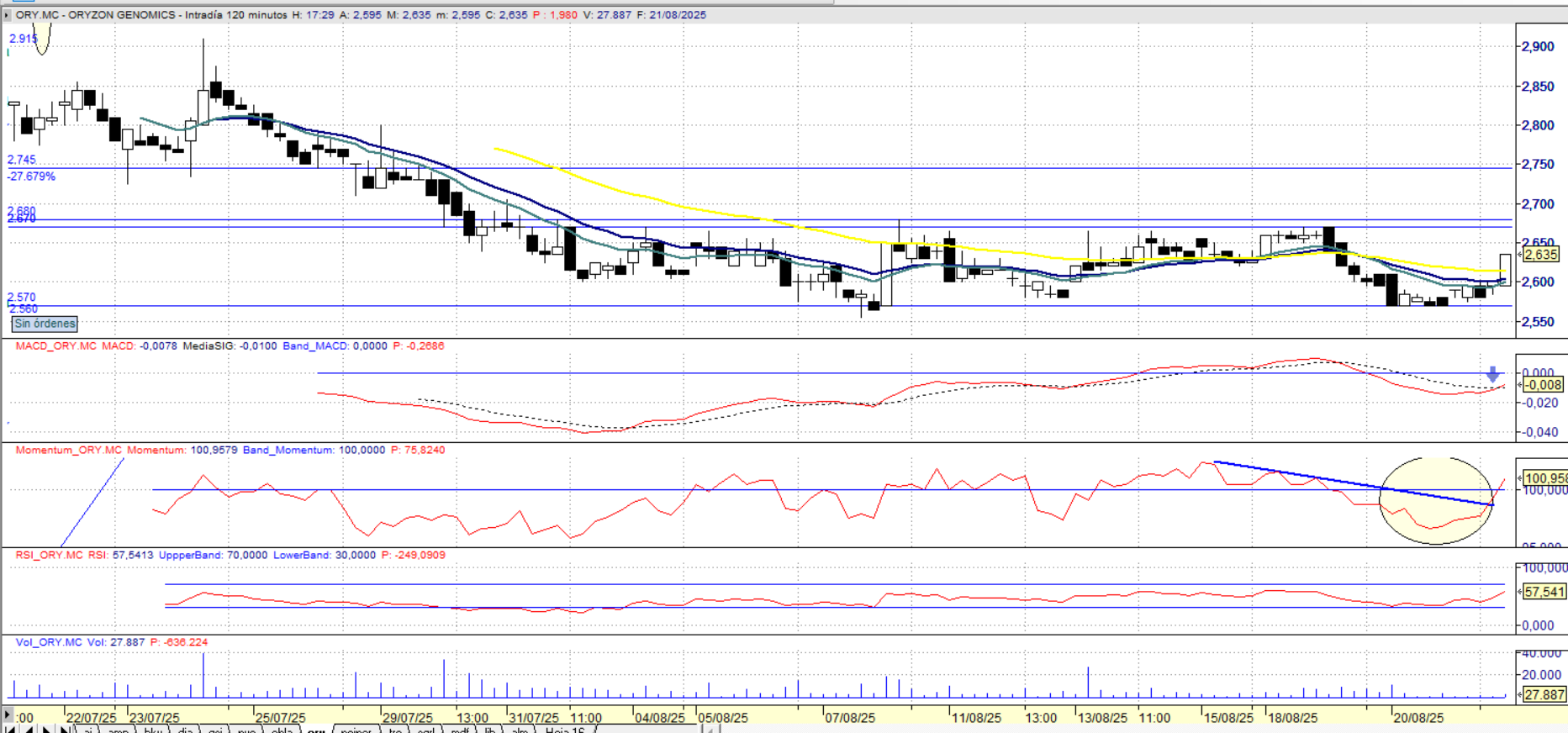Switch to the mdf sheet tab
The height and width of the screenshot is (733, 1568).
(x=459, y=730)
